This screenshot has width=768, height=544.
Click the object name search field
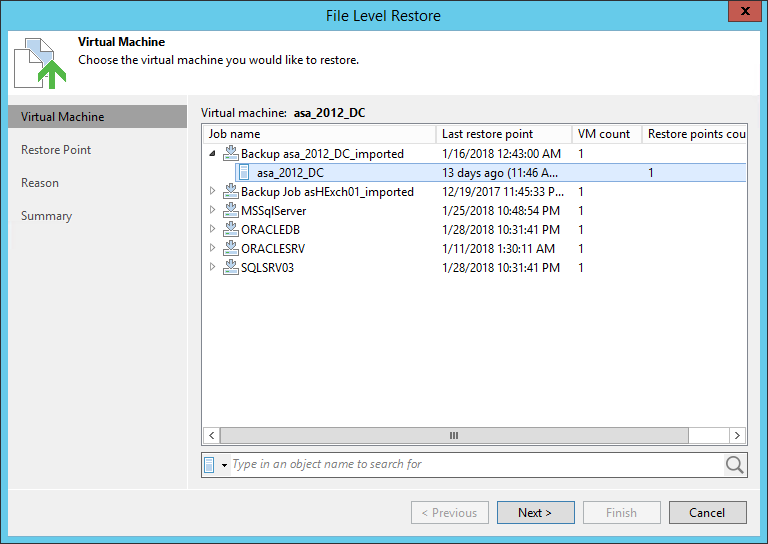[475, 465]
